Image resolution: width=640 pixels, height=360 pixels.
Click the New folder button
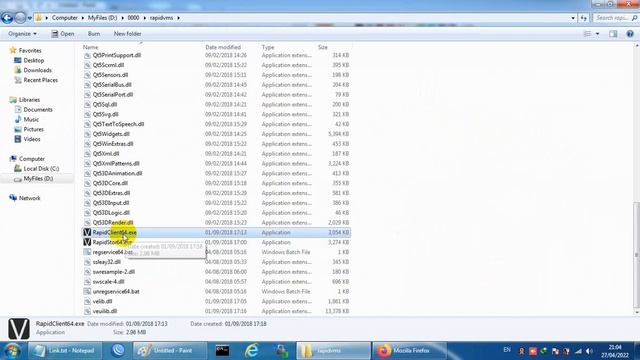(127, 34)
